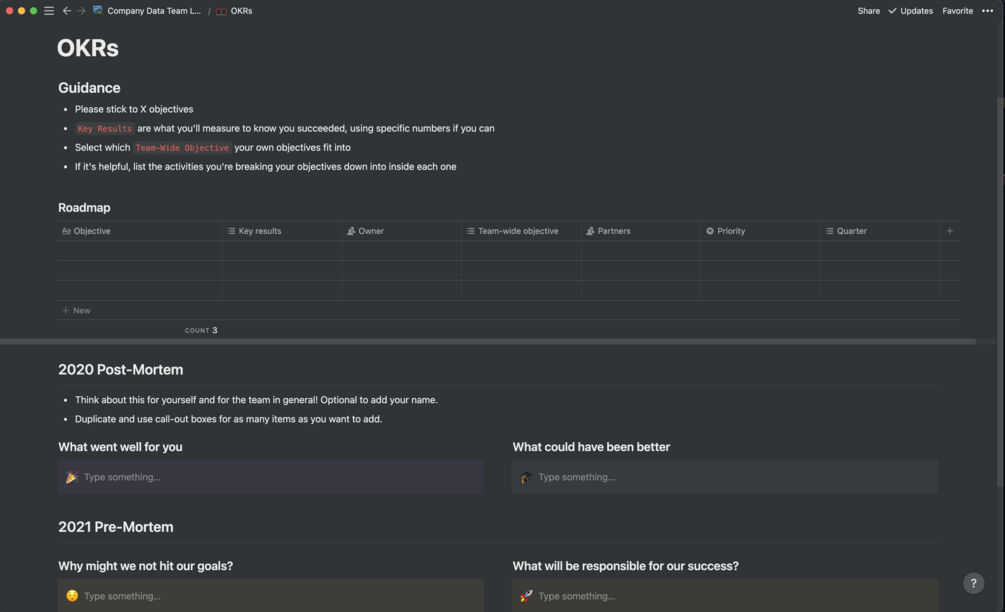The height and width of the screenshot is (612, 1005).
Task: Change the party popper callout emoji
Action: (x=72, y=478)
